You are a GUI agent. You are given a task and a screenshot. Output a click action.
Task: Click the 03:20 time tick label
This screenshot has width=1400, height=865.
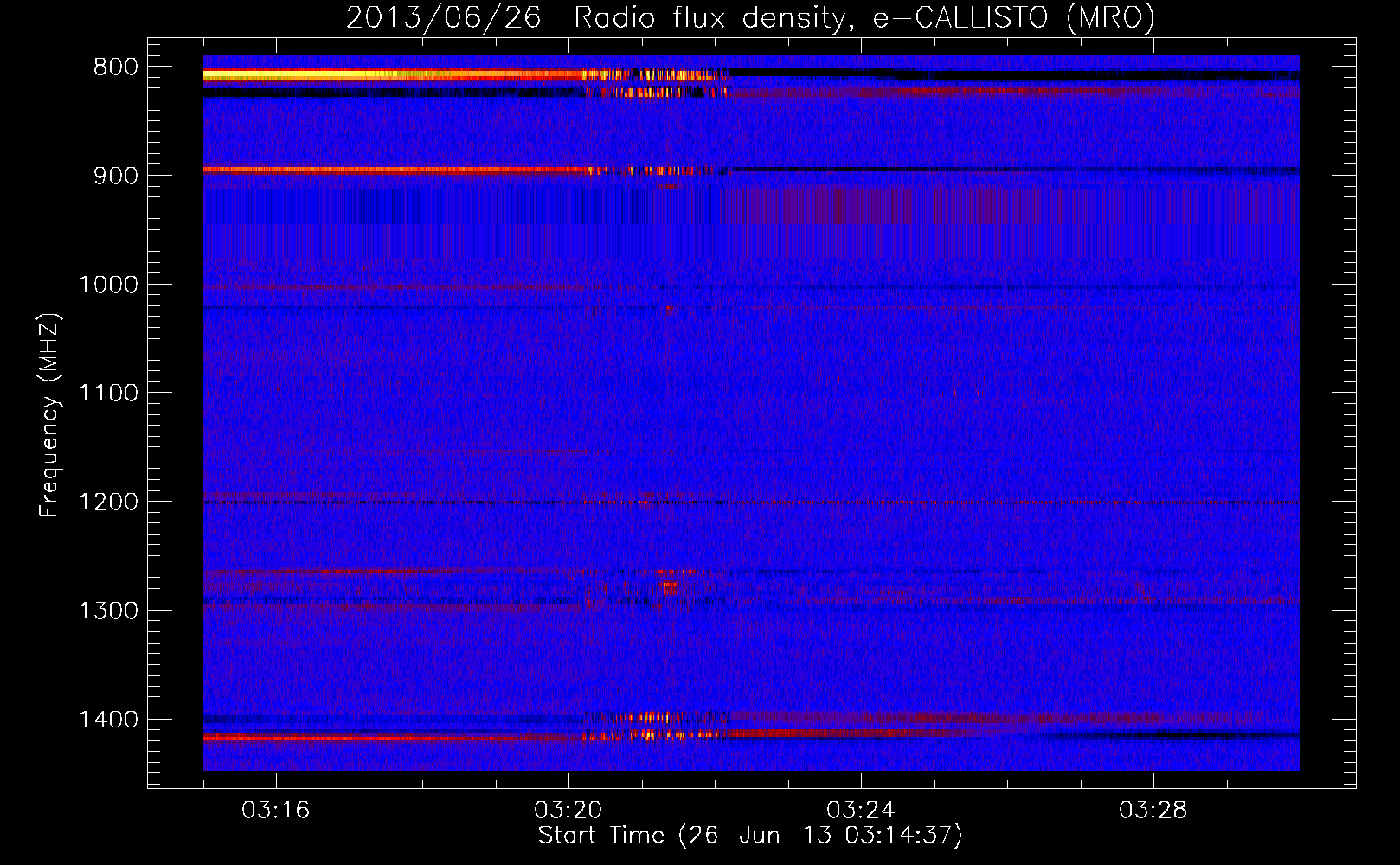(568, 811)
